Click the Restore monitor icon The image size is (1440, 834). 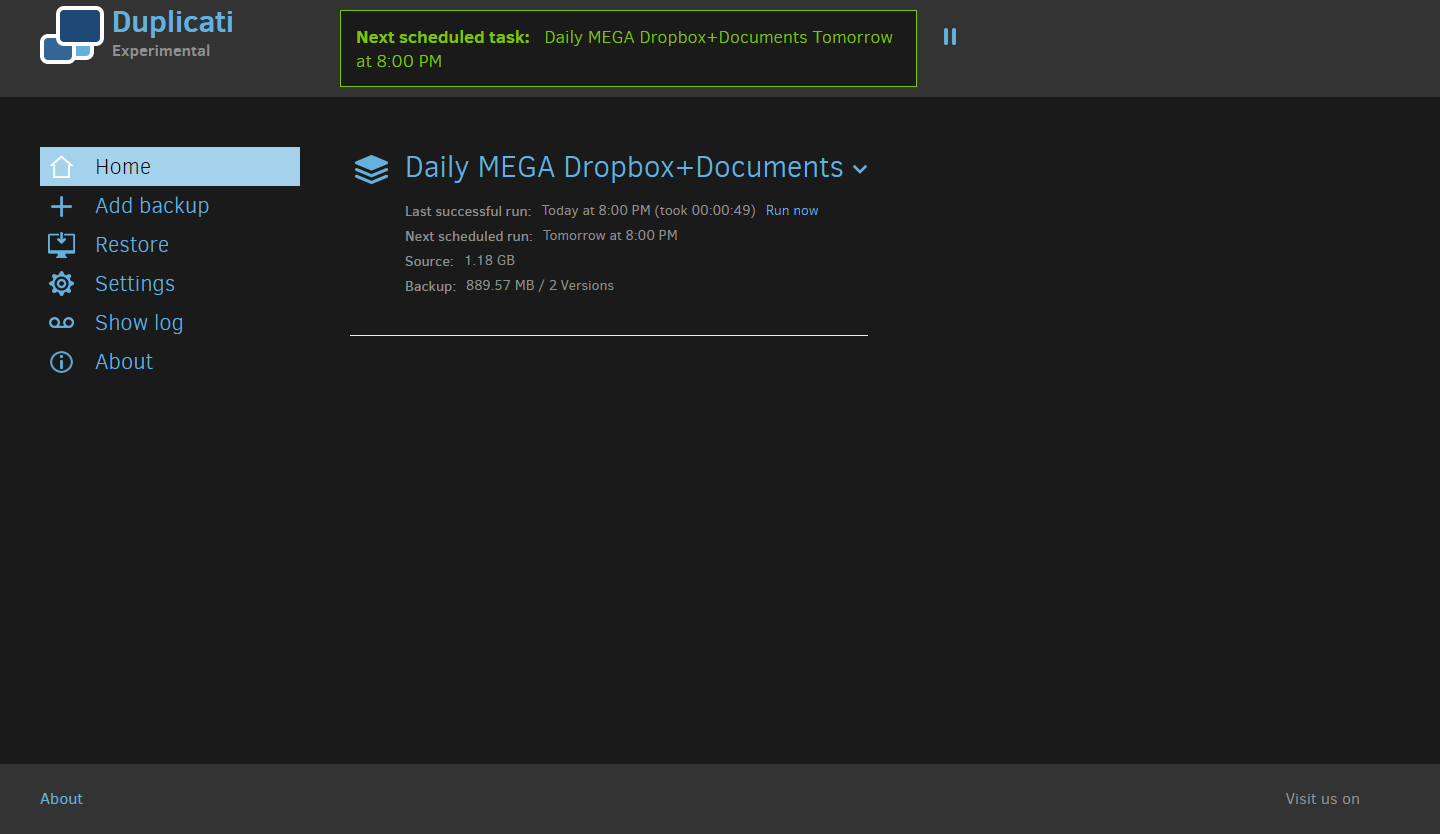click(61, 245)
